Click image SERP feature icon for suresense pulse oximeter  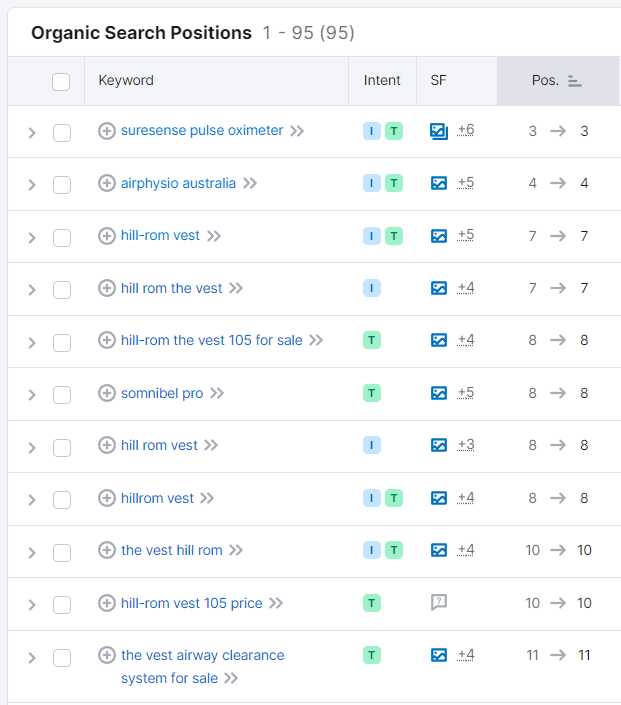point(439,131)
